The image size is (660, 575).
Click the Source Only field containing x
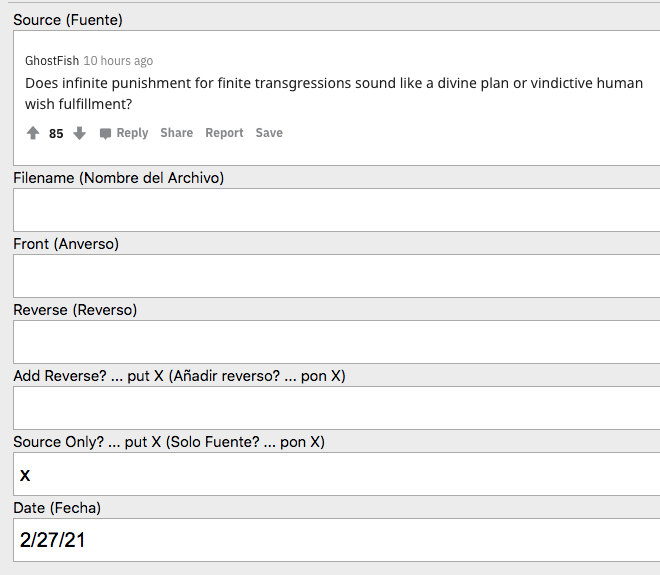click(336, 474)
